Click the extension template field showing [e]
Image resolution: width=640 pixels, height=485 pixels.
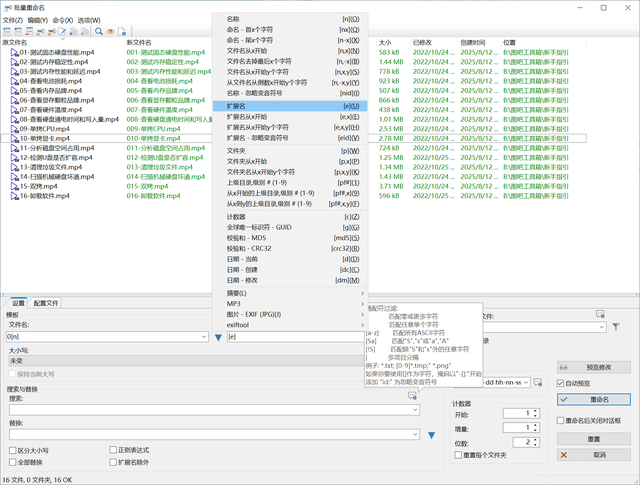[296, 337]
